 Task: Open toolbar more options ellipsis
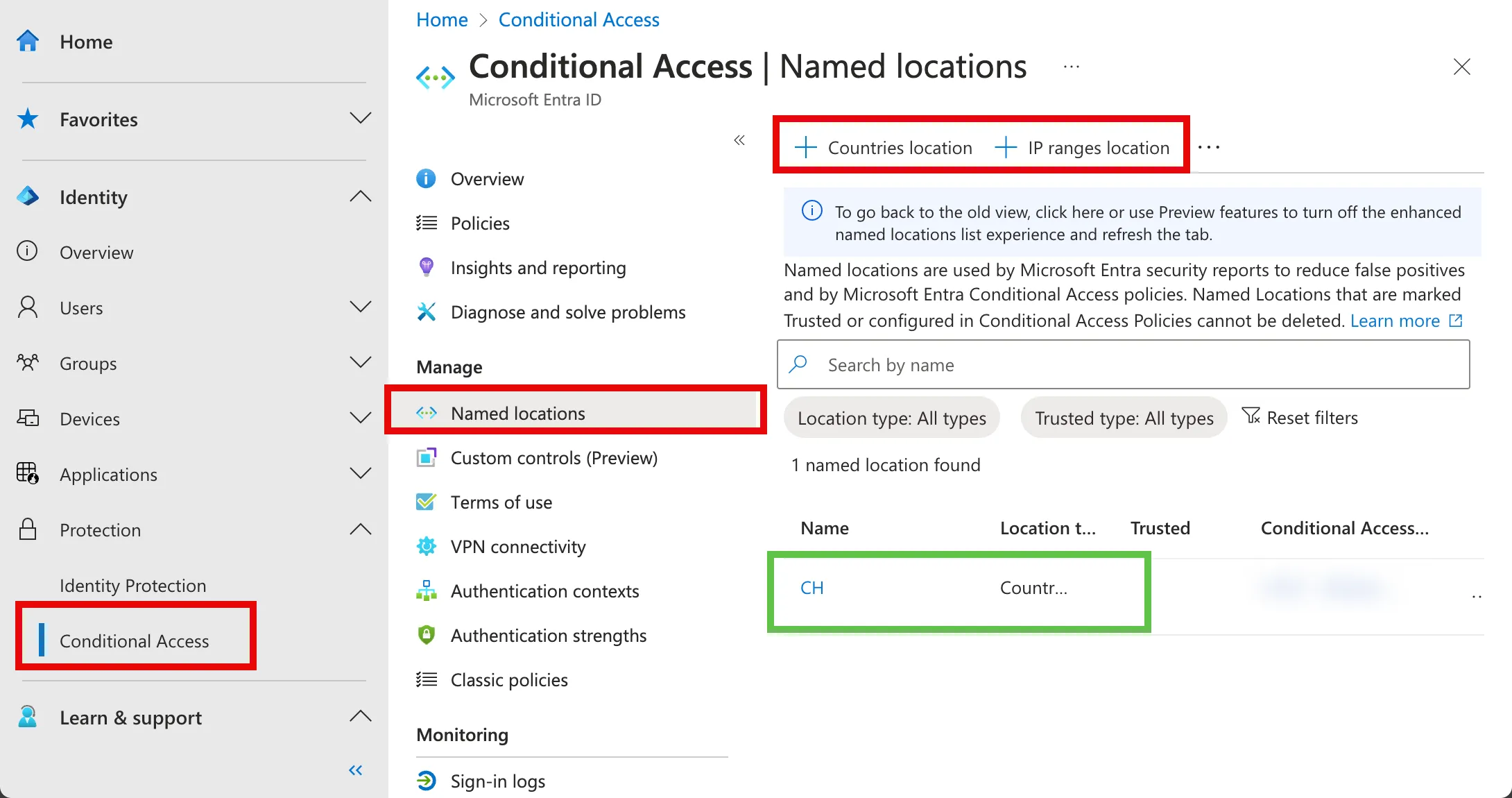click(x=1209, y=147)
